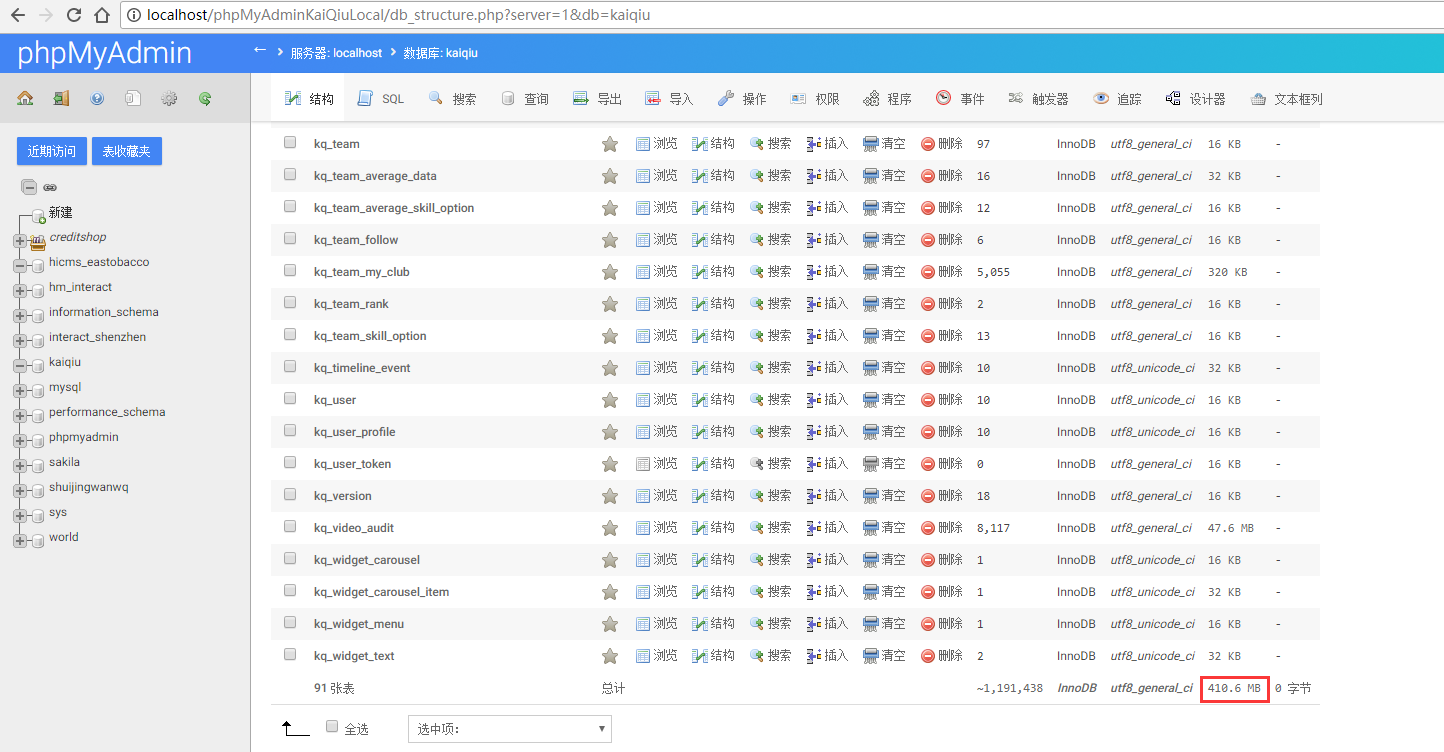Click insert icon for kq_version row
1444x752 pixels.
[x=814, y=496]
